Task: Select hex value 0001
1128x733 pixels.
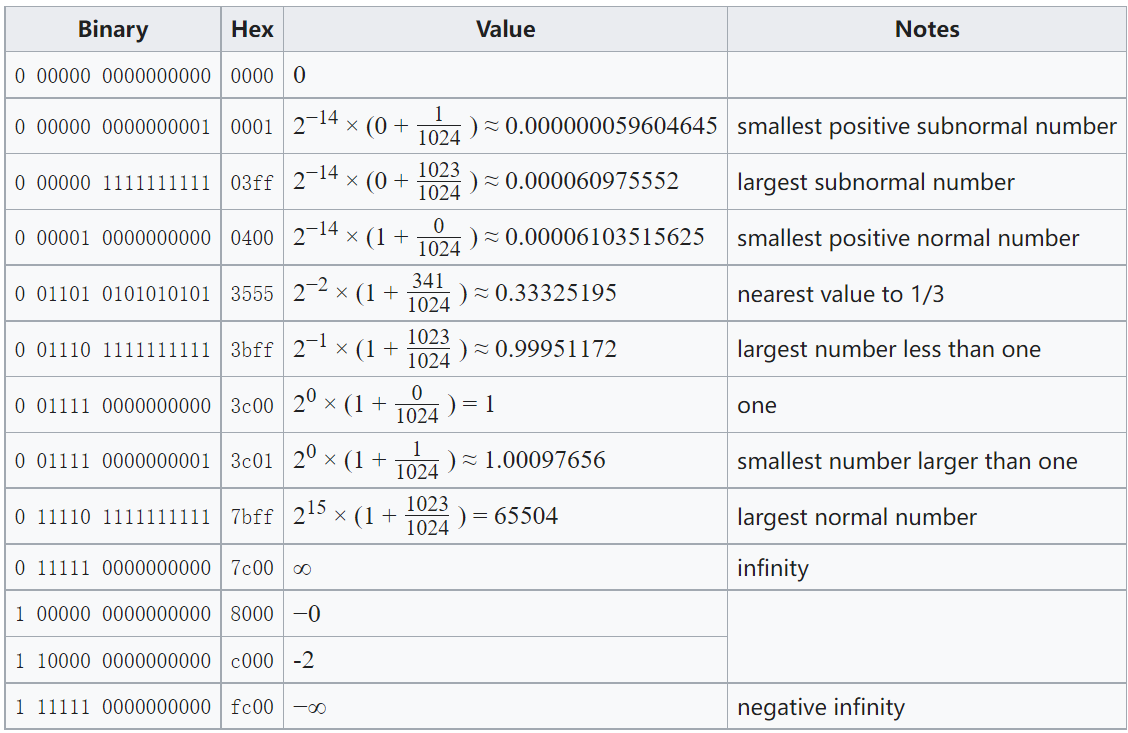Action: (x=252, y=127)
